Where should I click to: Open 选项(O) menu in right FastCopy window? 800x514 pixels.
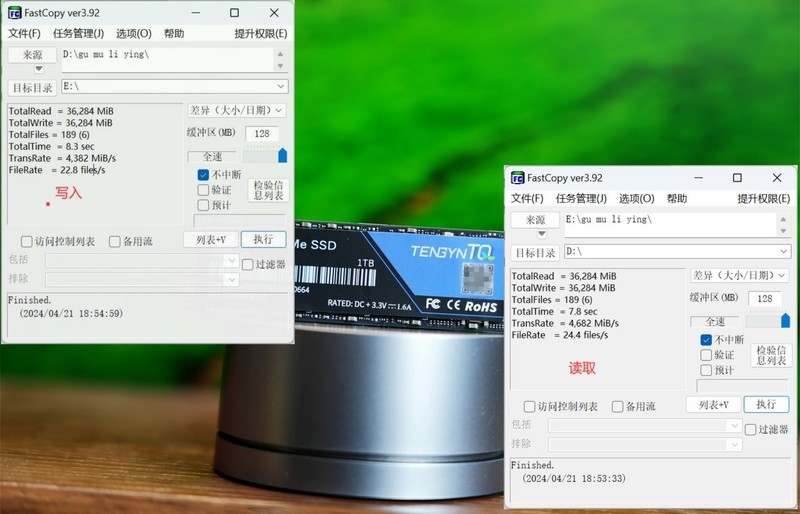[x=637, y=199]
